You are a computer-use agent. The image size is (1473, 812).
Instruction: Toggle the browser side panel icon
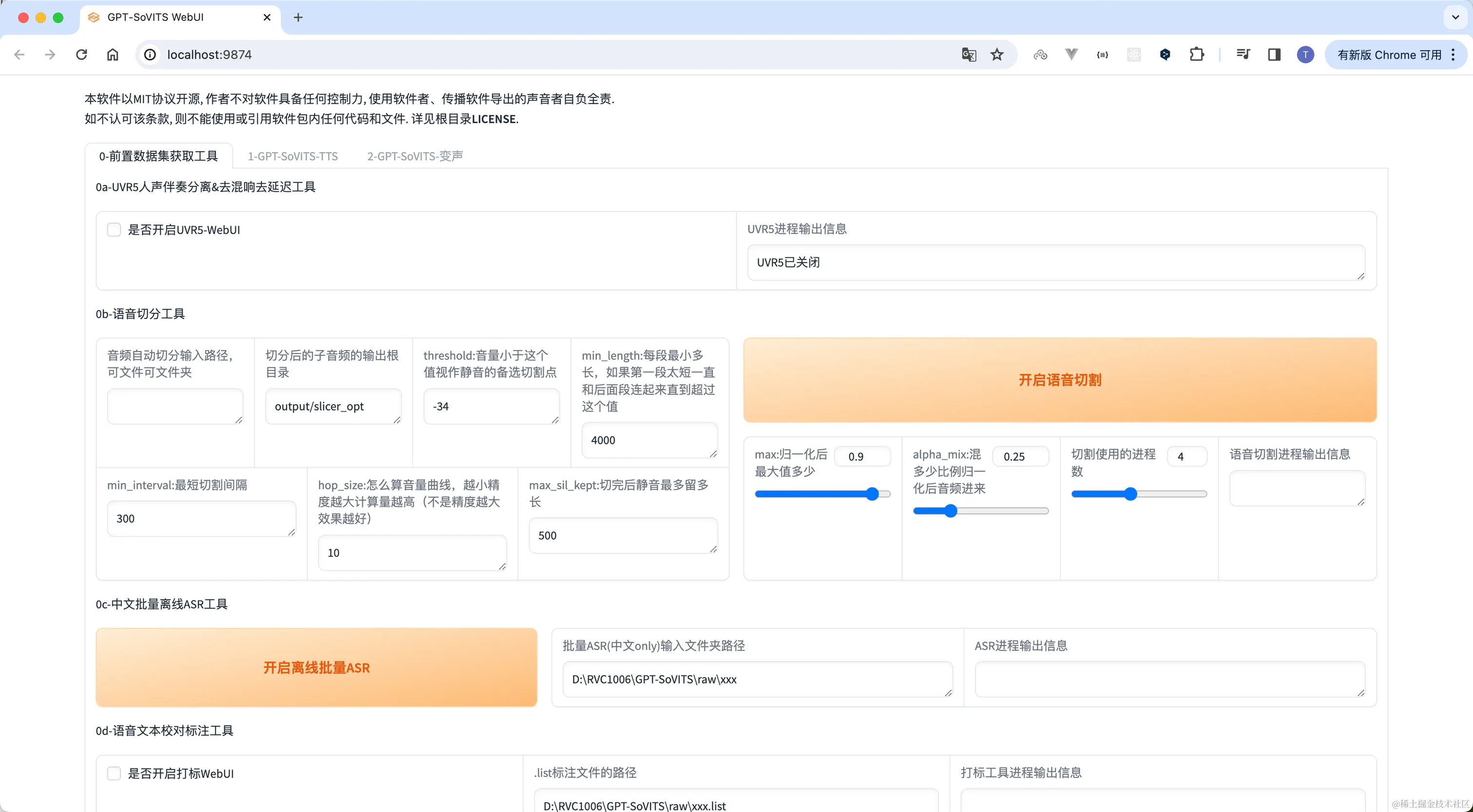click(1274, 55)
